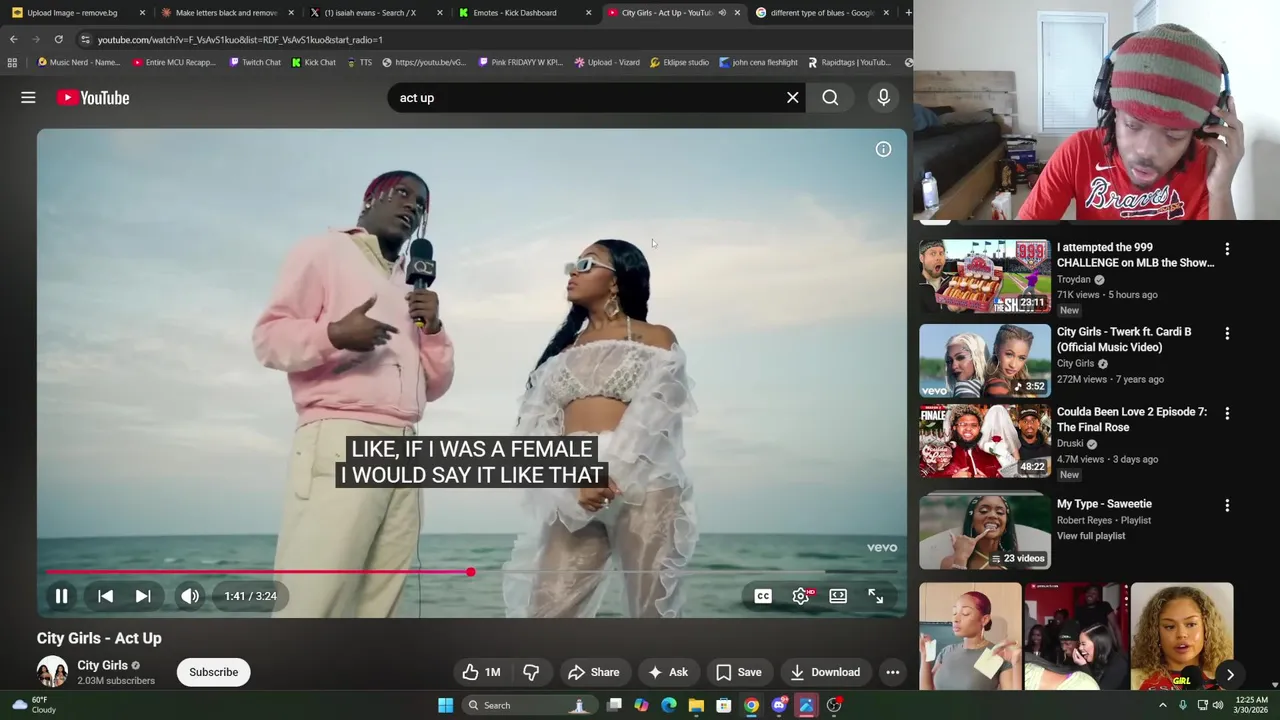
Task: Open Kick Chat bookmark
Action: (x=313, y=62)
